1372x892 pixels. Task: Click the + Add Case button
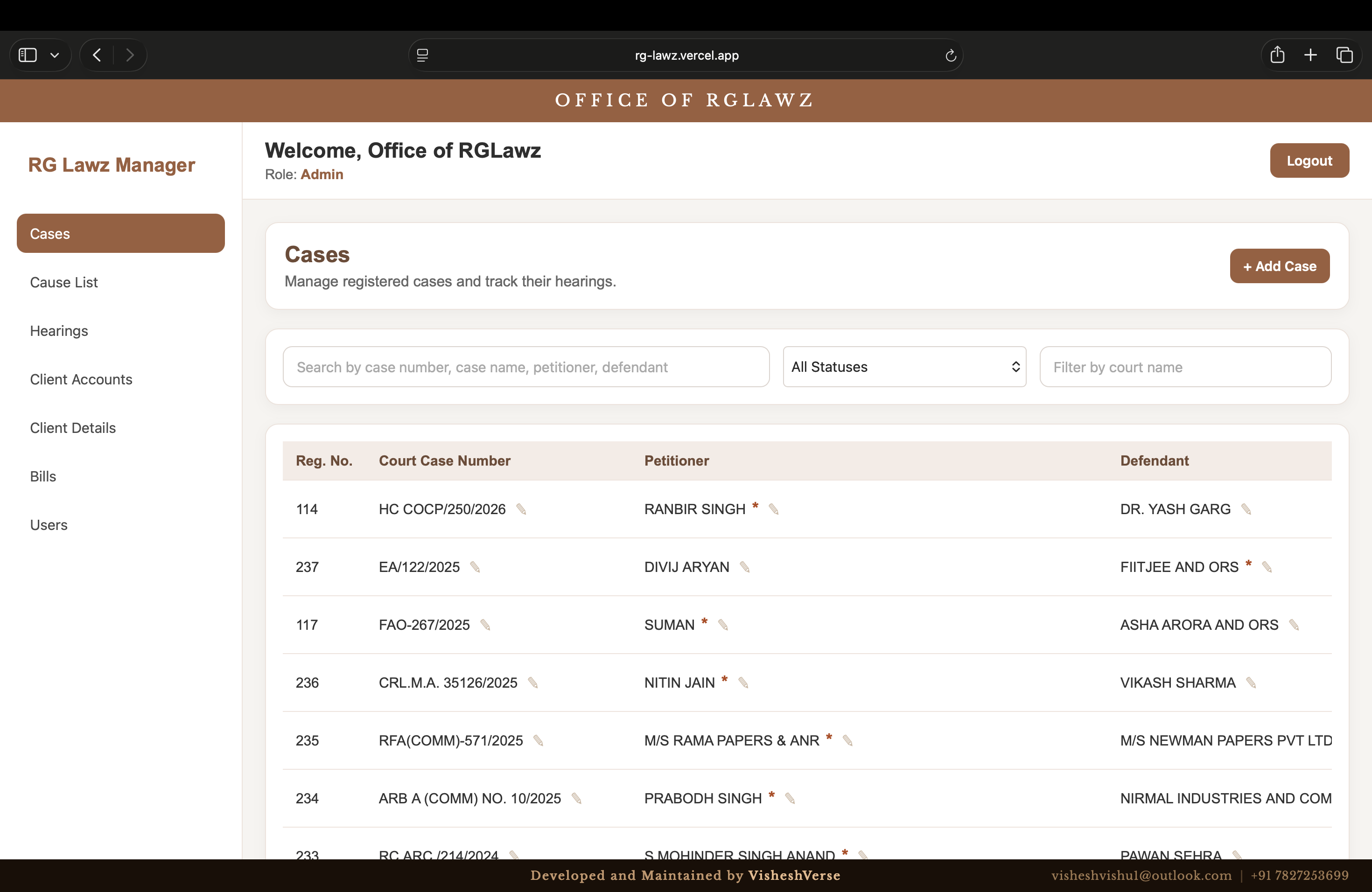pos(1279,266)
